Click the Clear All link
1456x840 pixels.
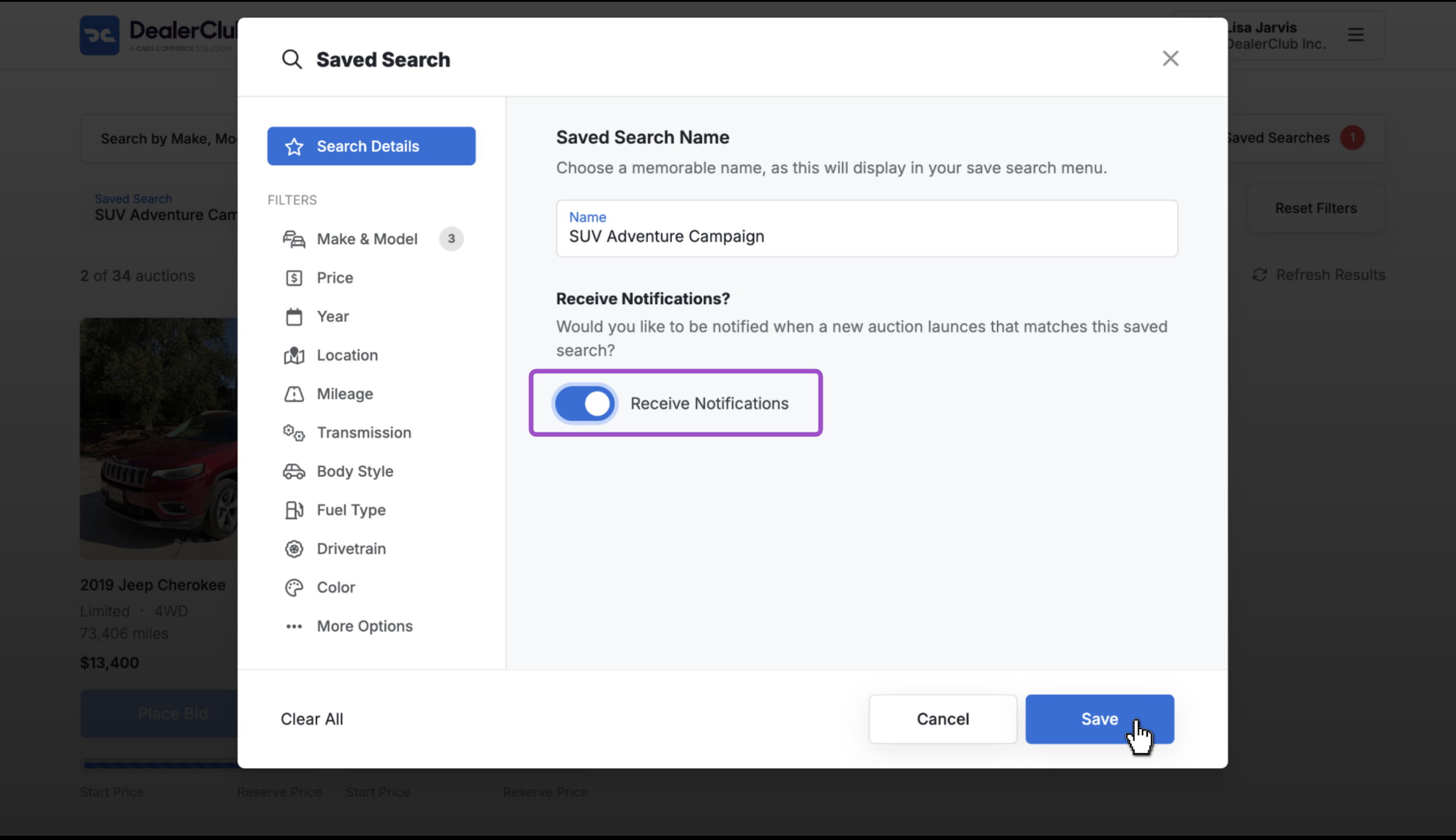312,719
